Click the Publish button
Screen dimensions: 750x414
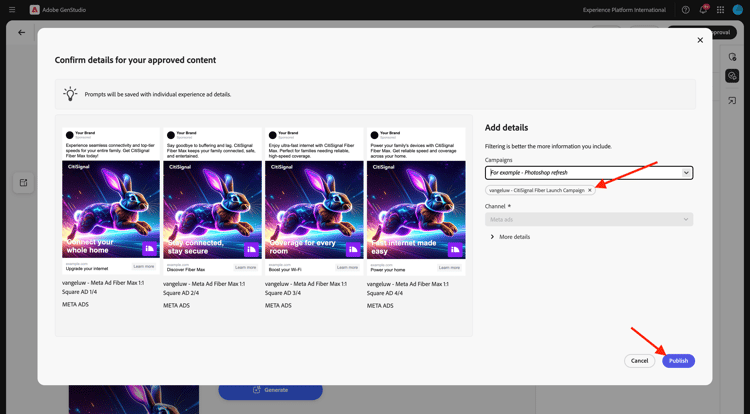click(678, 360)
